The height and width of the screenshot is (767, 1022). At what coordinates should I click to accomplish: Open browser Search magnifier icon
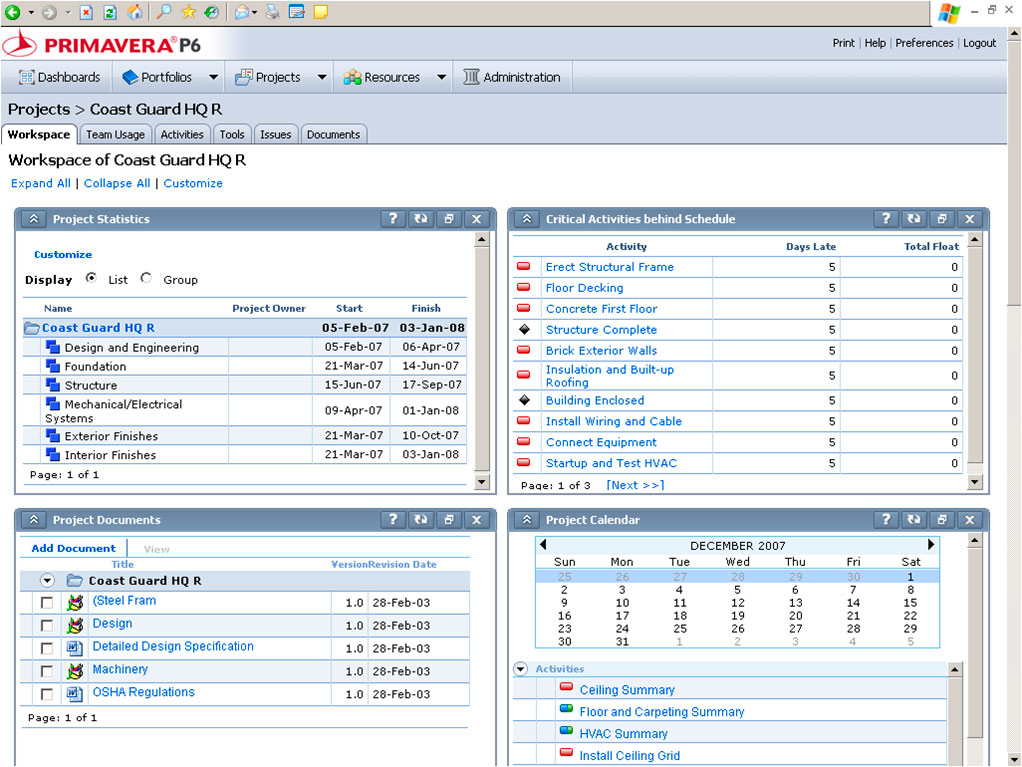164,12
